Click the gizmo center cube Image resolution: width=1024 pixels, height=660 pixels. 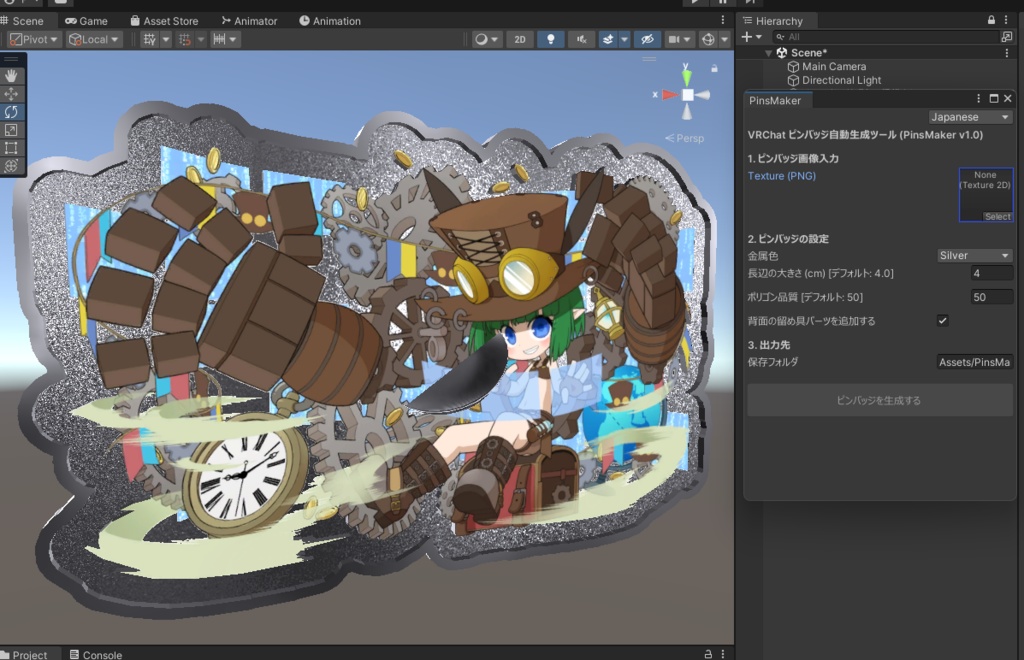click(x=688, y=95)
